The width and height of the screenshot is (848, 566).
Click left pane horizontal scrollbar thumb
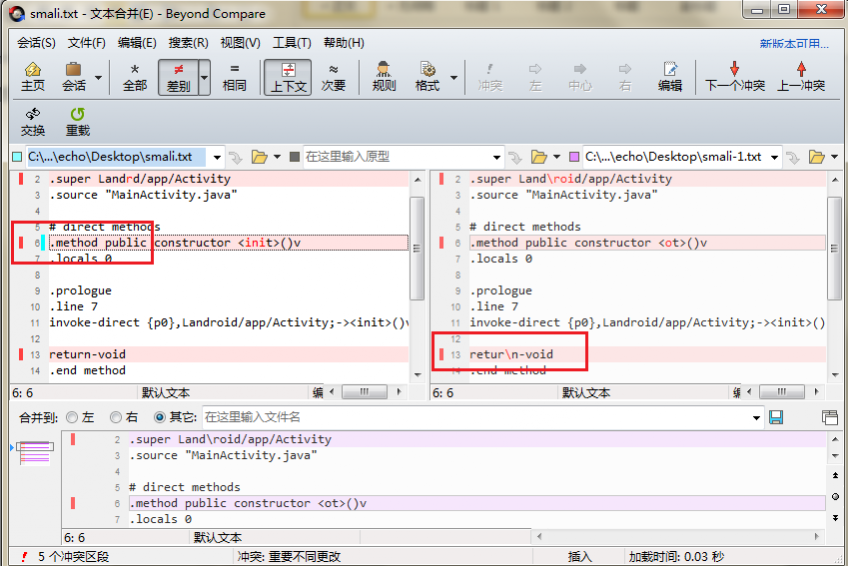pyautogui.click(x=365, y=392)
